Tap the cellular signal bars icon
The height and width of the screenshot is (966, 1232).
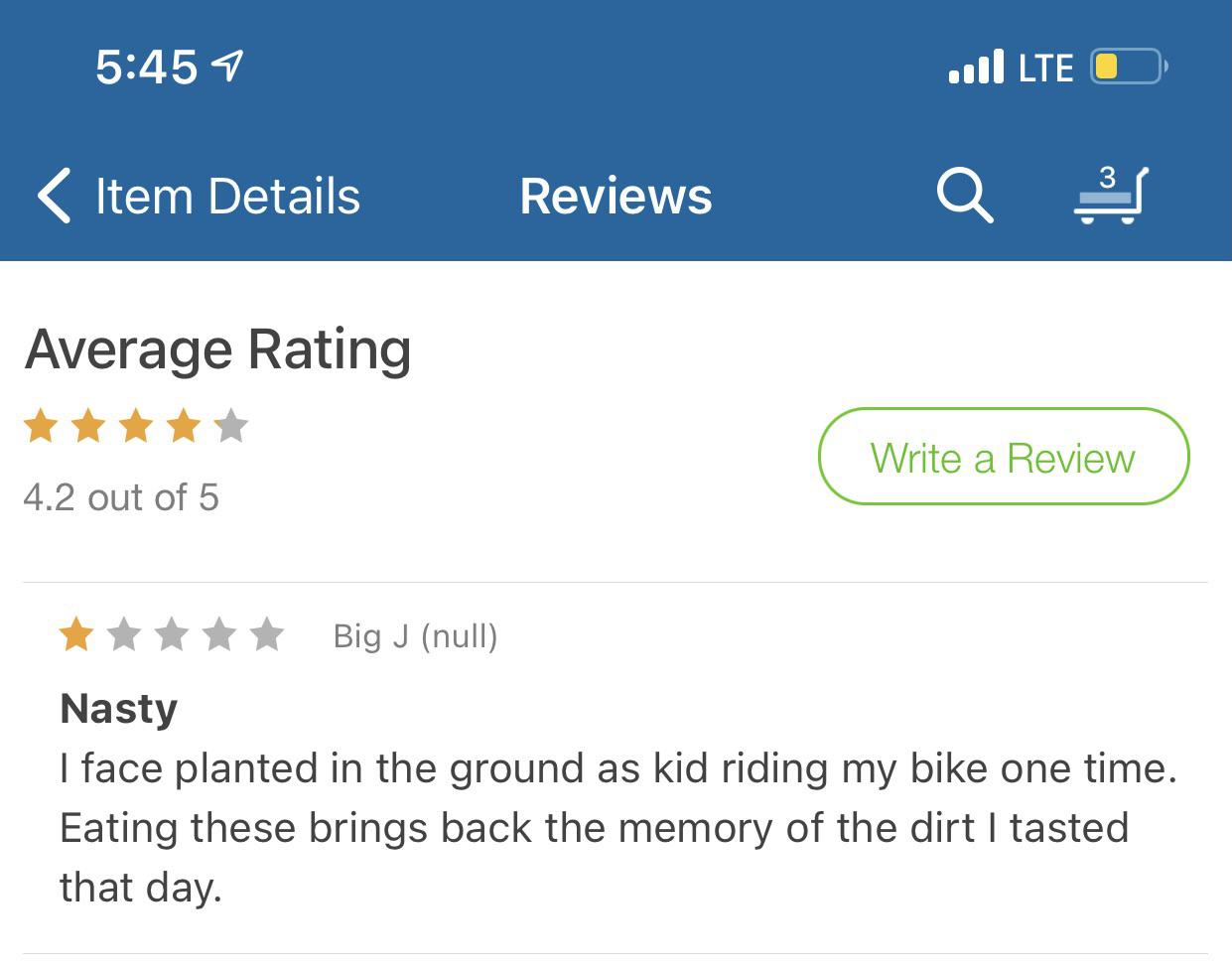tap(976, 67)
